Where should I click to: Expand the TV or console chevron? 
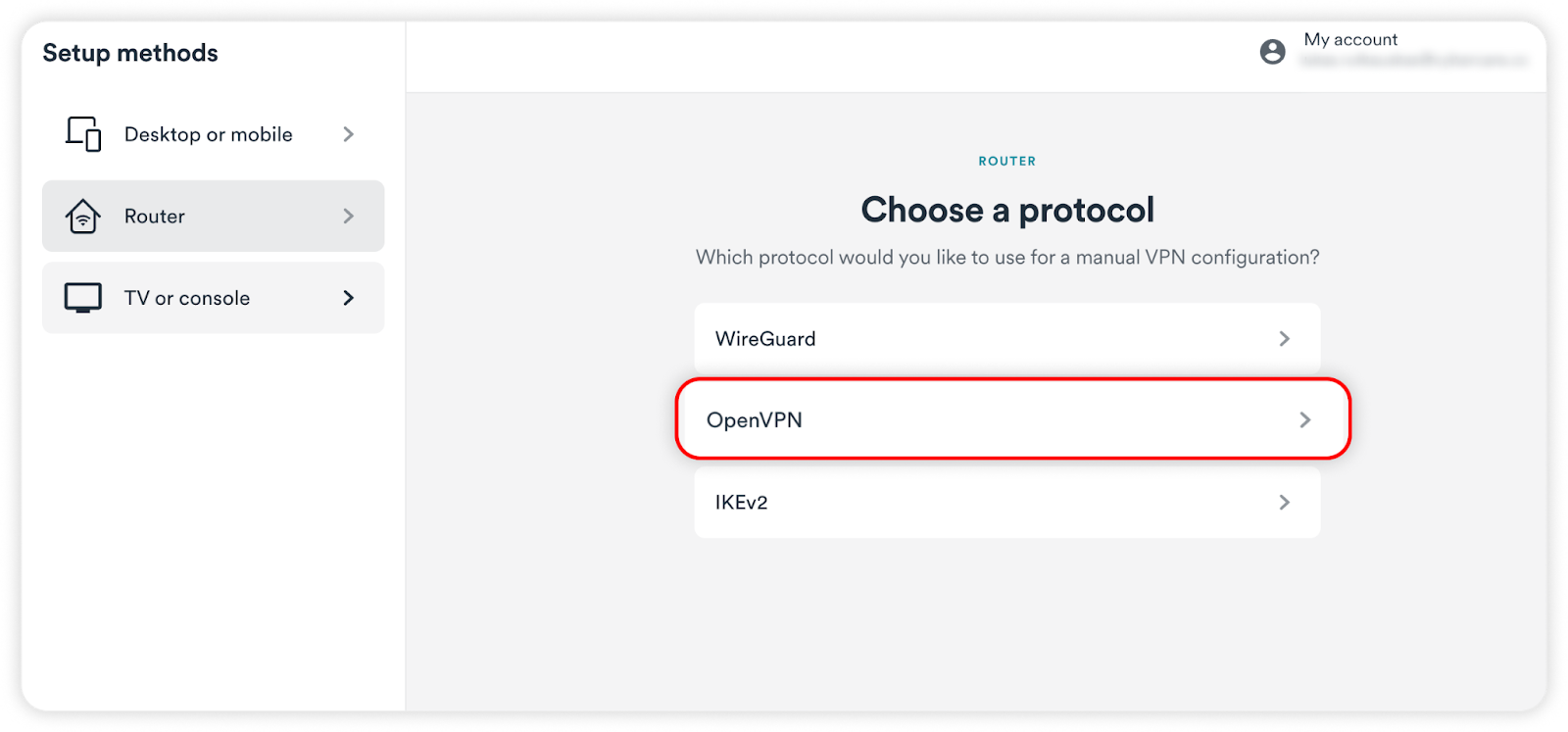[349, 298]
